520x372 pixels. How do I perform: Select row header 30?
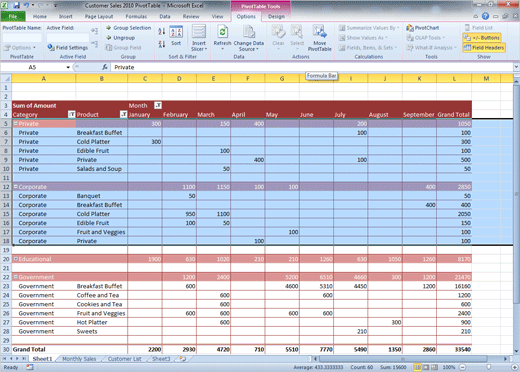6,349
